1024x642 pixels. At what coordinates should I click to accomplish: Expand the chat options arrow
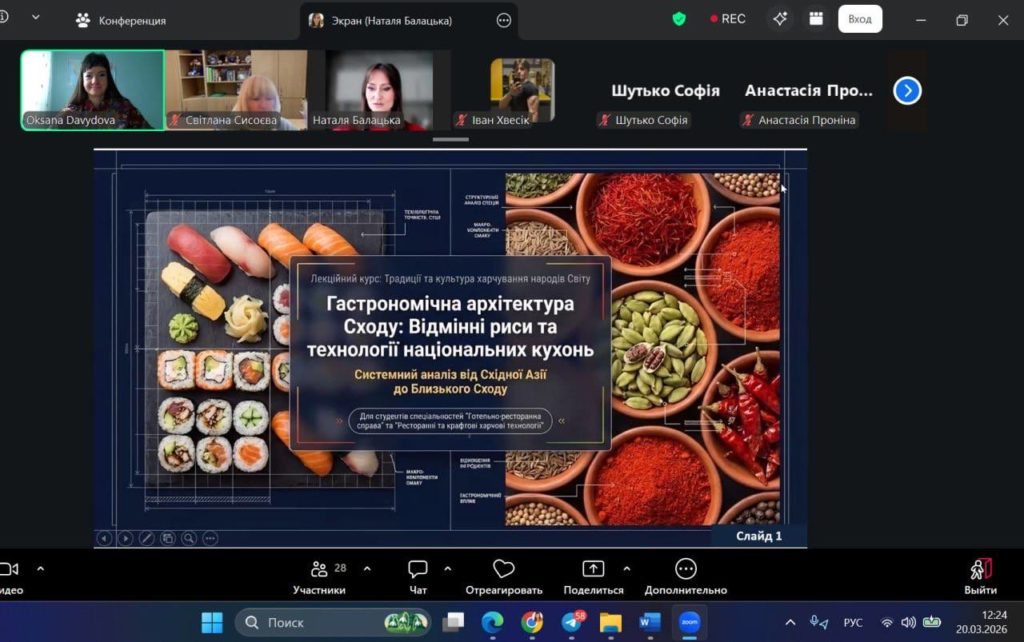click(447, 568)
